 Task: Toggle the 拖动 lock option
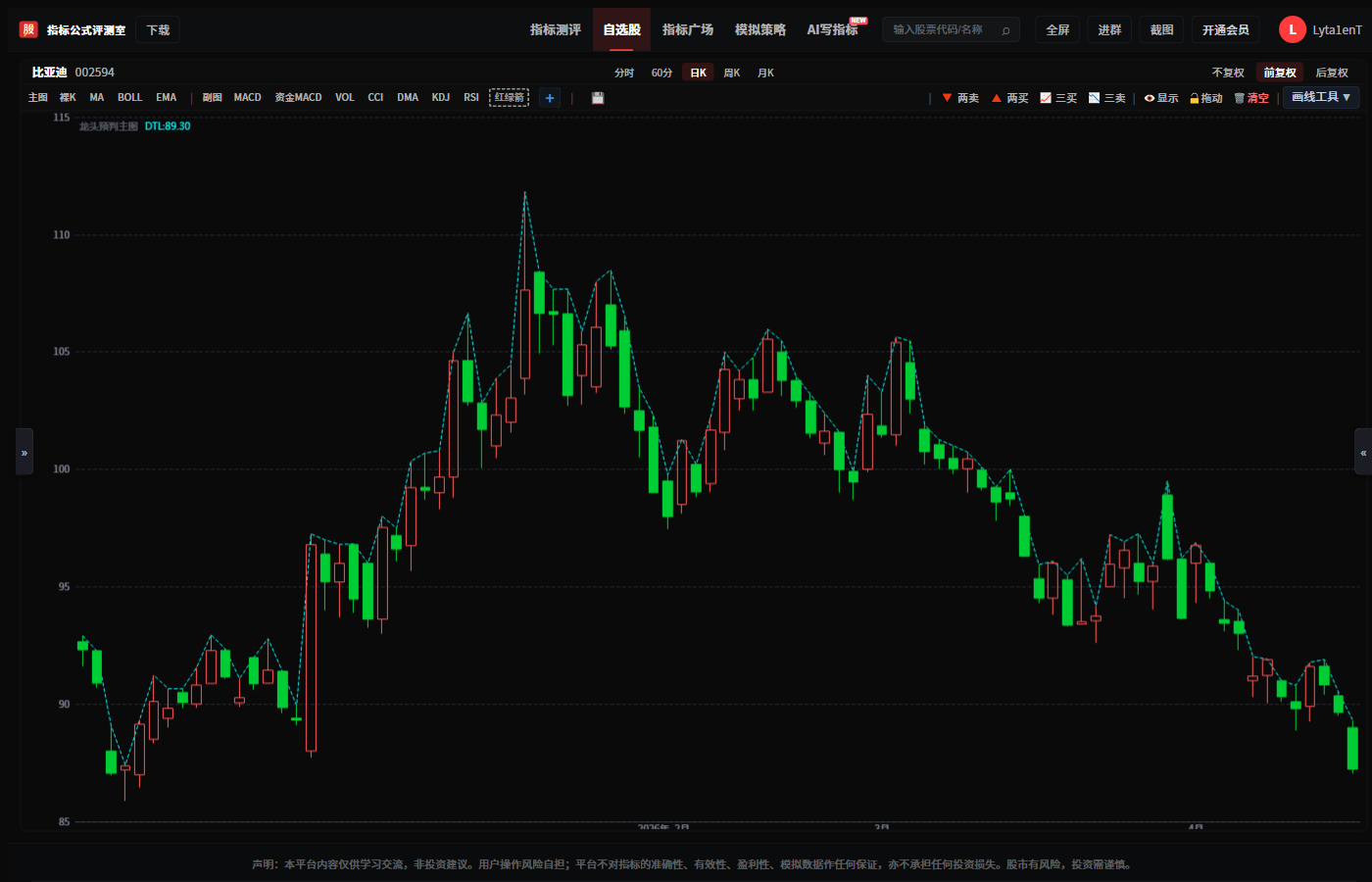[x=1206, y=98]
